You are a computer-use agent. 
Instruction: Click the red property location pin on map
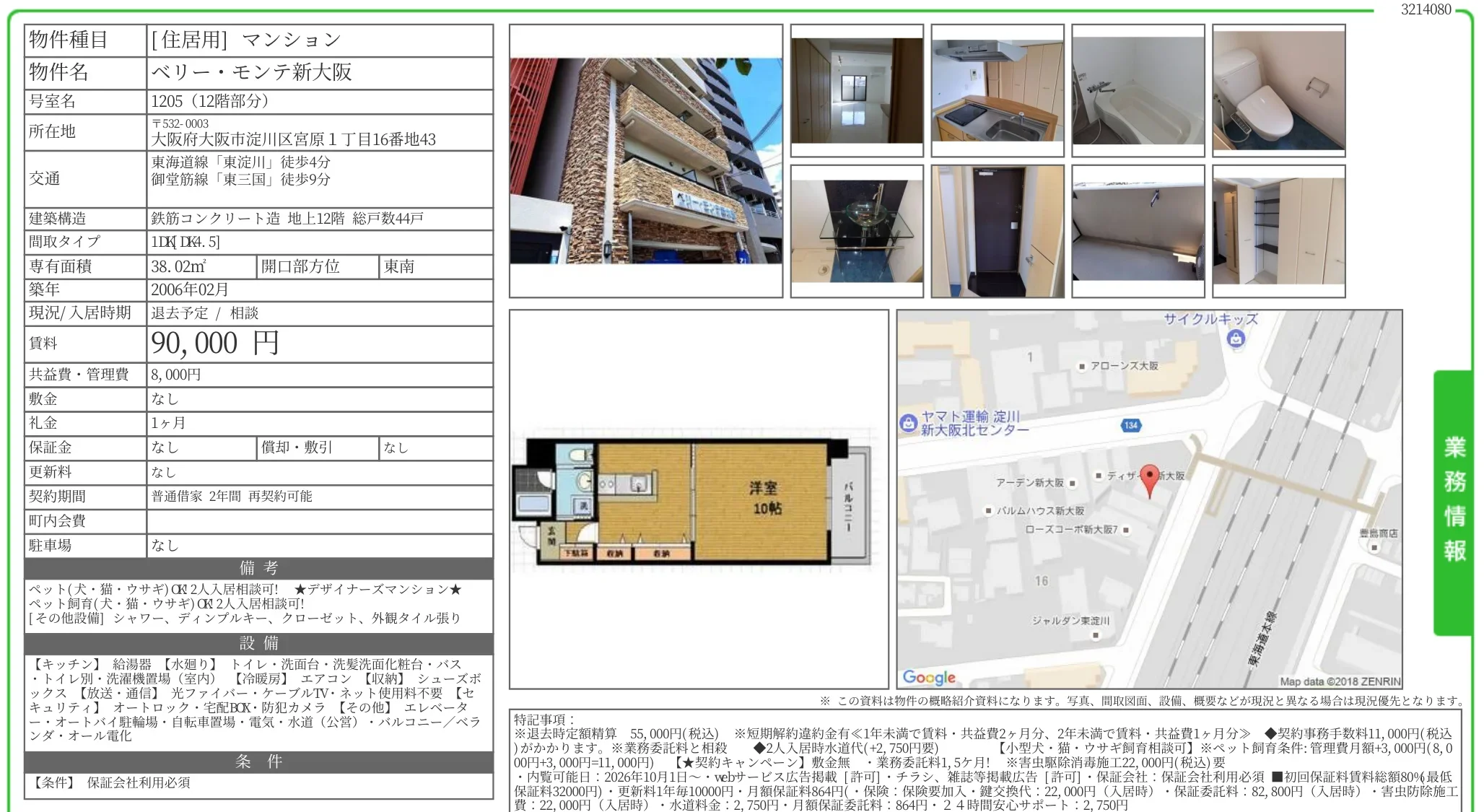[1149, 481]
